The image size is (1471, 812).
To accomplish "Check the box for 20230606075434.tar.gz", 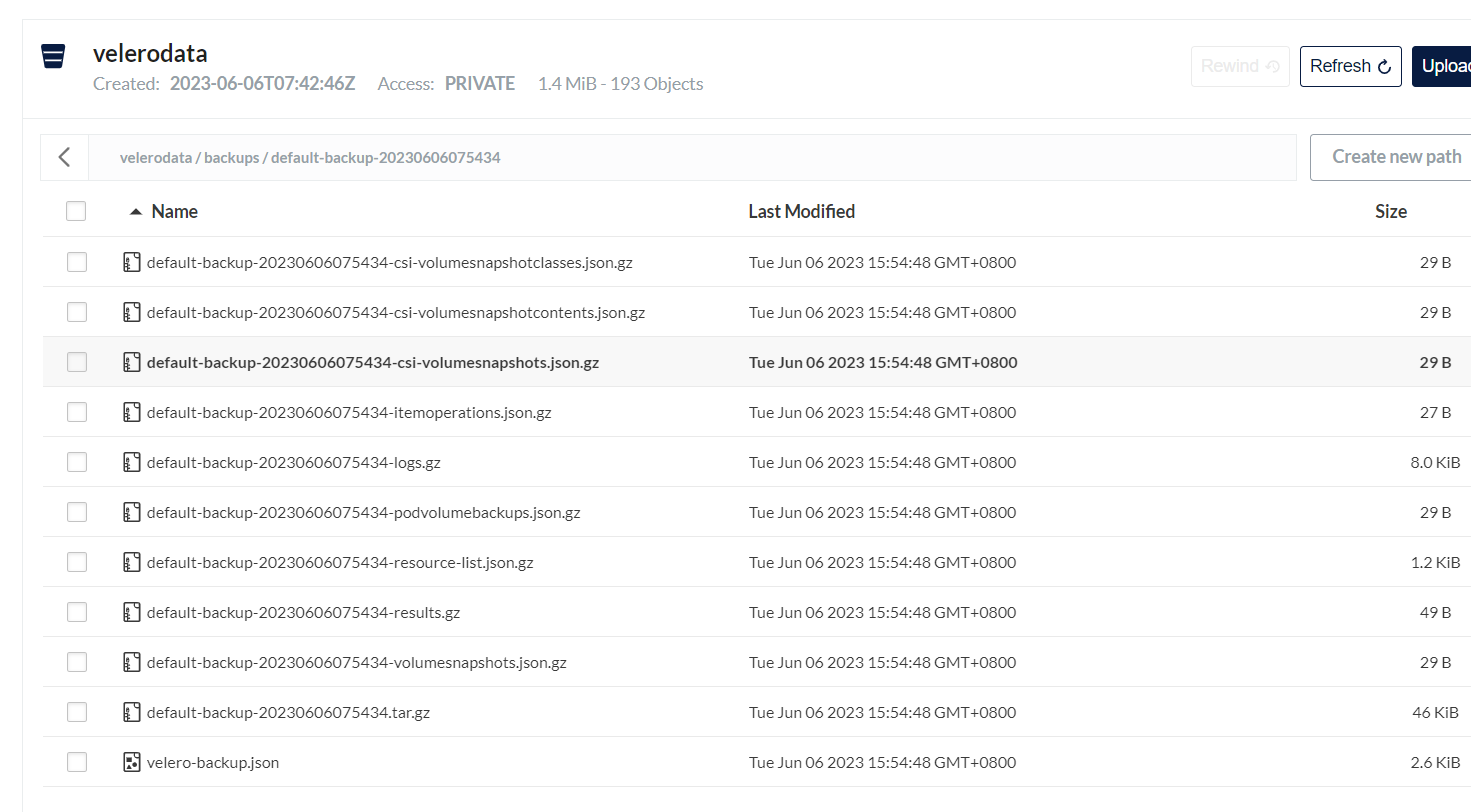I will (77, 713).
